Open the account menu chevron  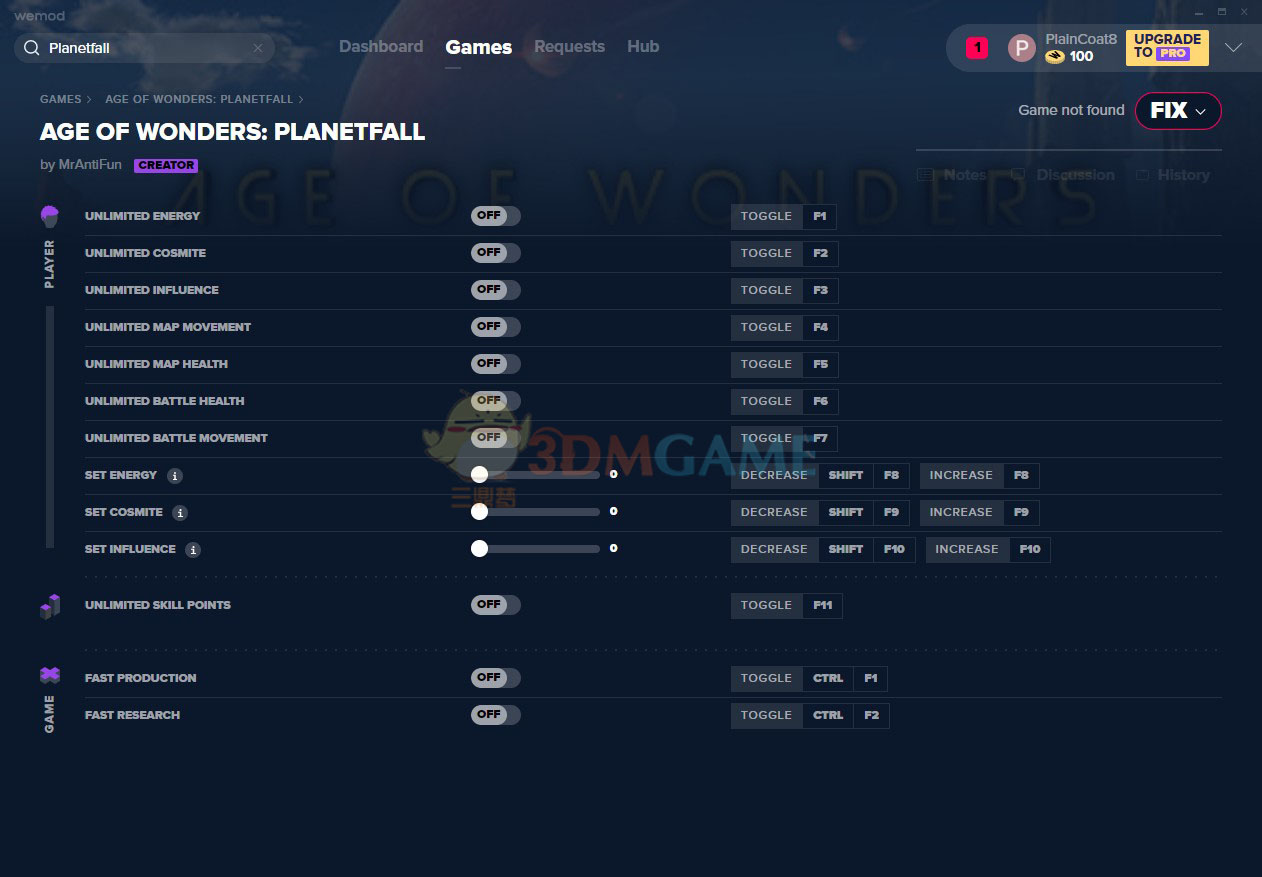[x=1233, y=48]
